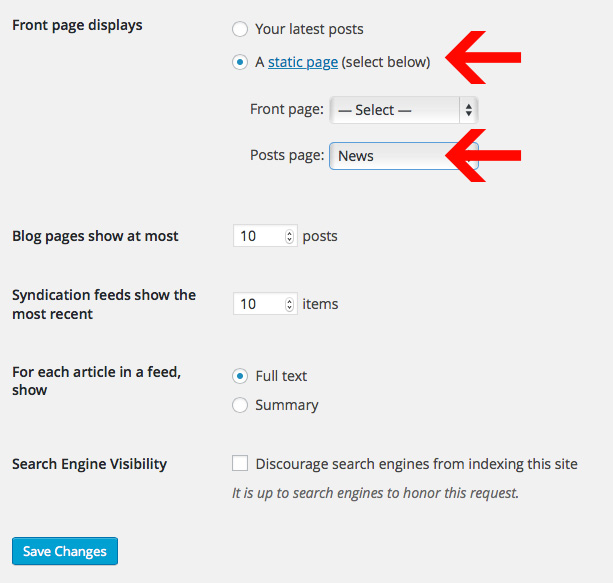Click the 'Discourage search engines from indexing' label
This screenshot has height=583, width=613.
[x=416, y=464]
